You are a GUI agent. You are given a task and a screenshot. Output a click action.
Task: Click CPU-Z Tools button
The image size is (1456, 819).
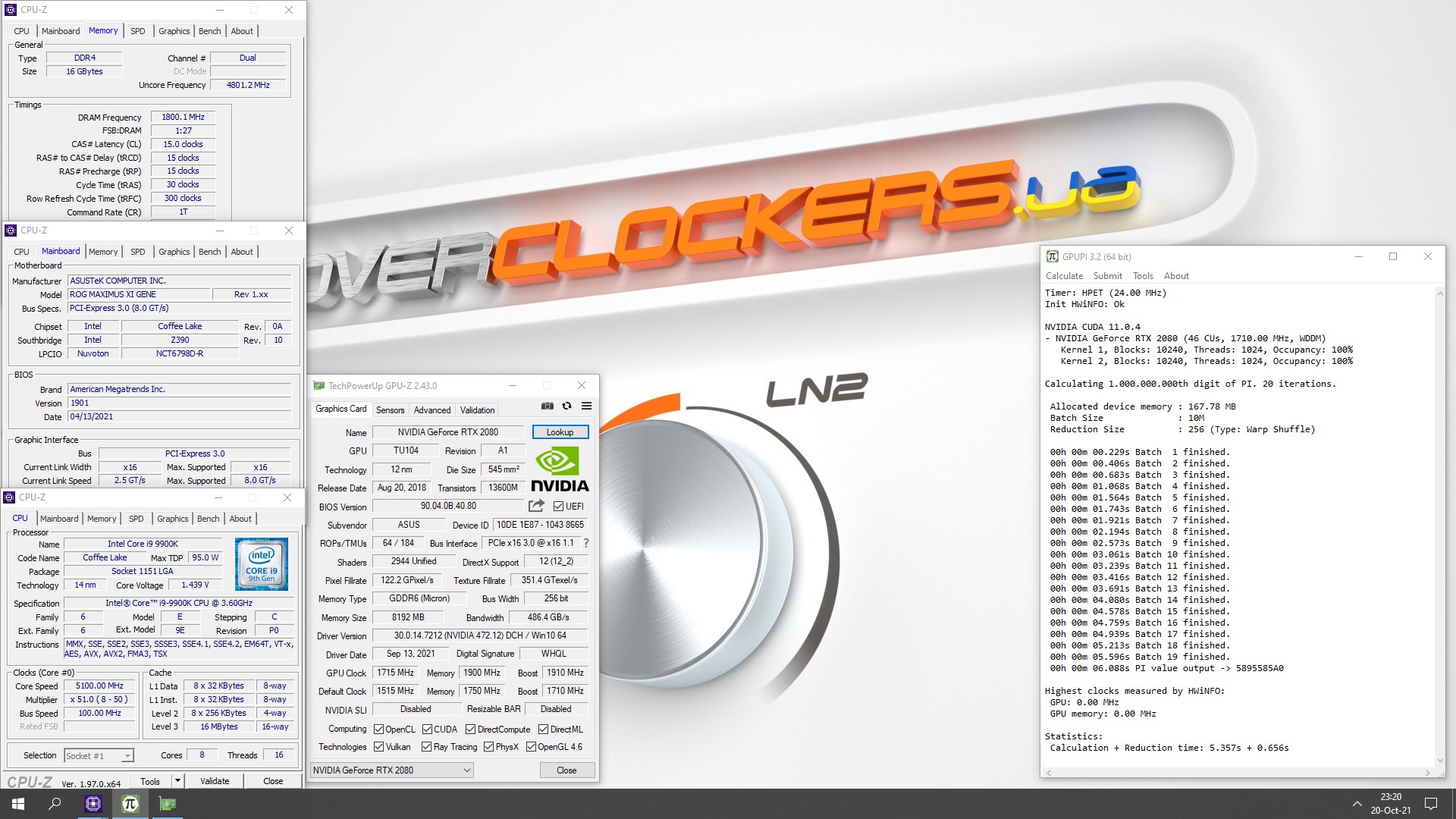[150, 781]
